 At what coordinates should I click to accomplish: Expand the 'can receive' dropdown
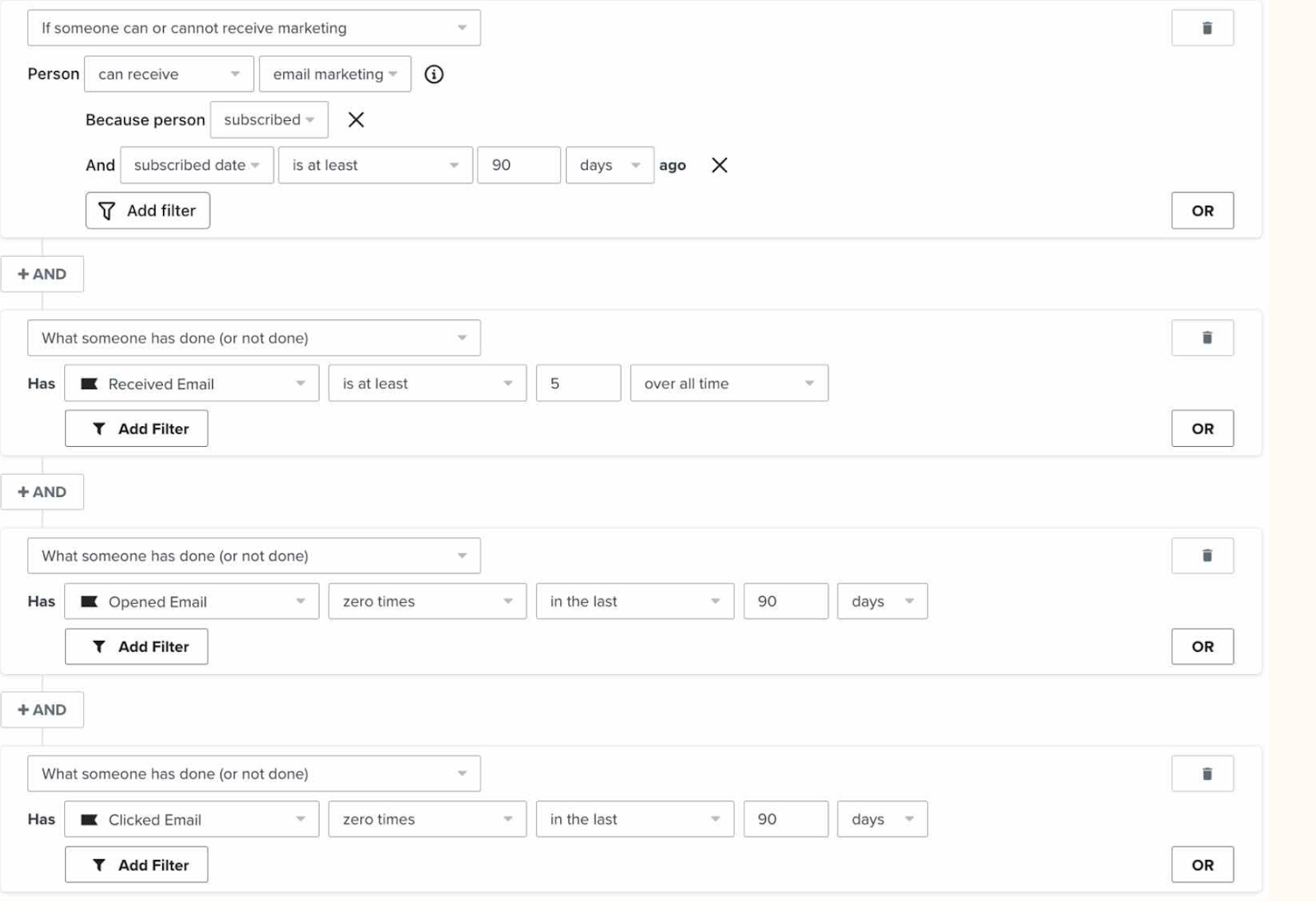click(x=168, y=74)
